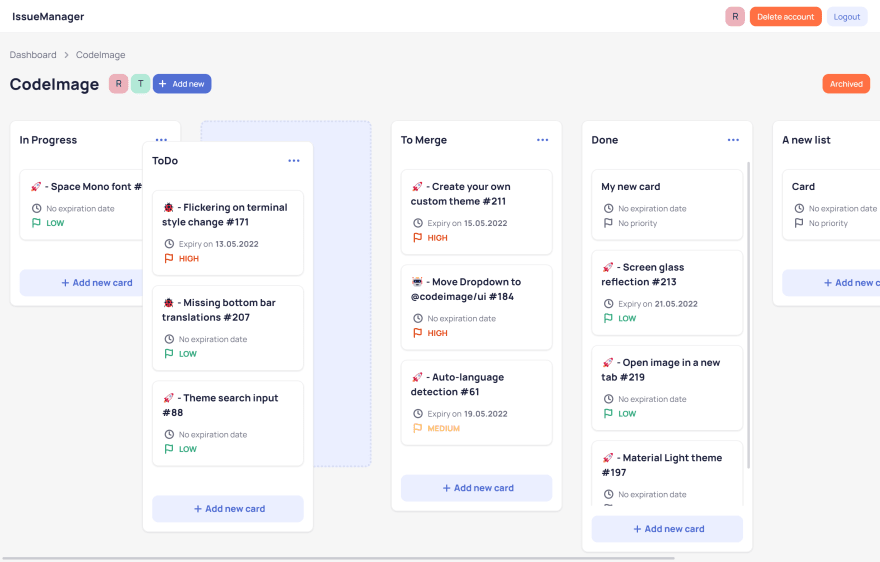Click clock icon beside Expiry on 19.05.2022
This screenshot has width=880, height=562.
click(418, 414)
